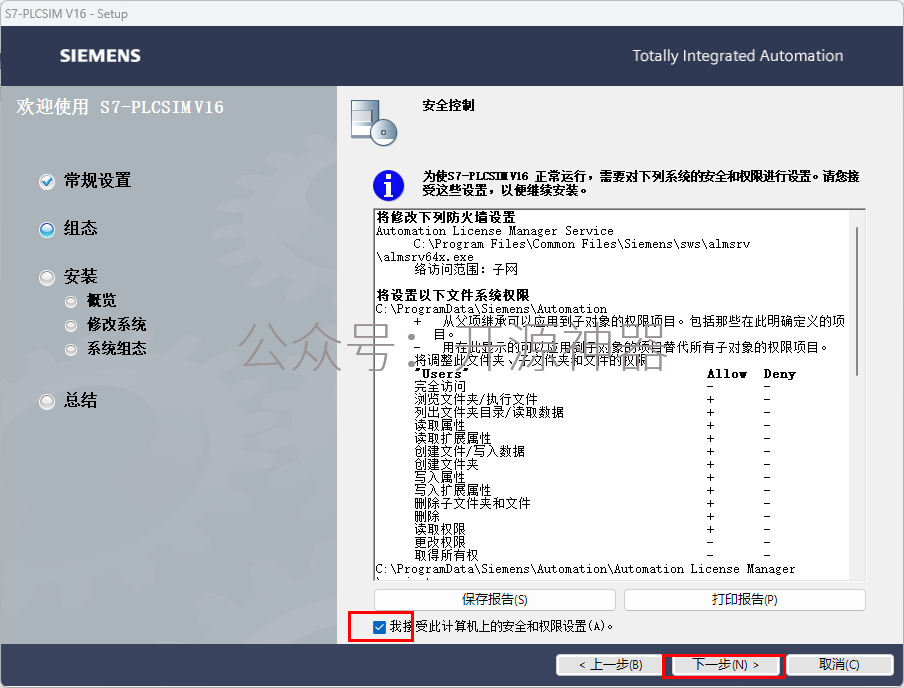Click the 下一步(N) next button
904x688 pixels.
click(x=725, y=665)
